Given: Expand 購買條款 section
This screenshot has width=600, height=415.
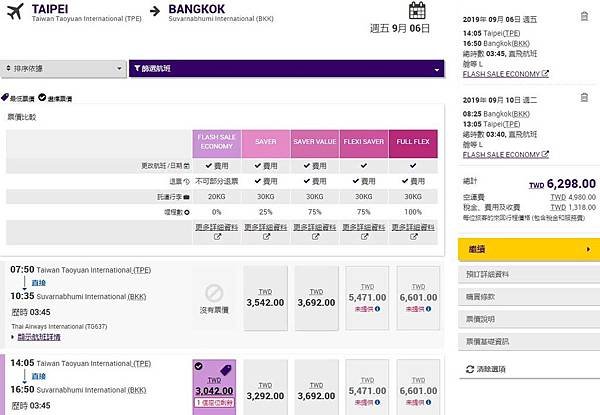Looking at the screenshot, I should pos(529,296).
